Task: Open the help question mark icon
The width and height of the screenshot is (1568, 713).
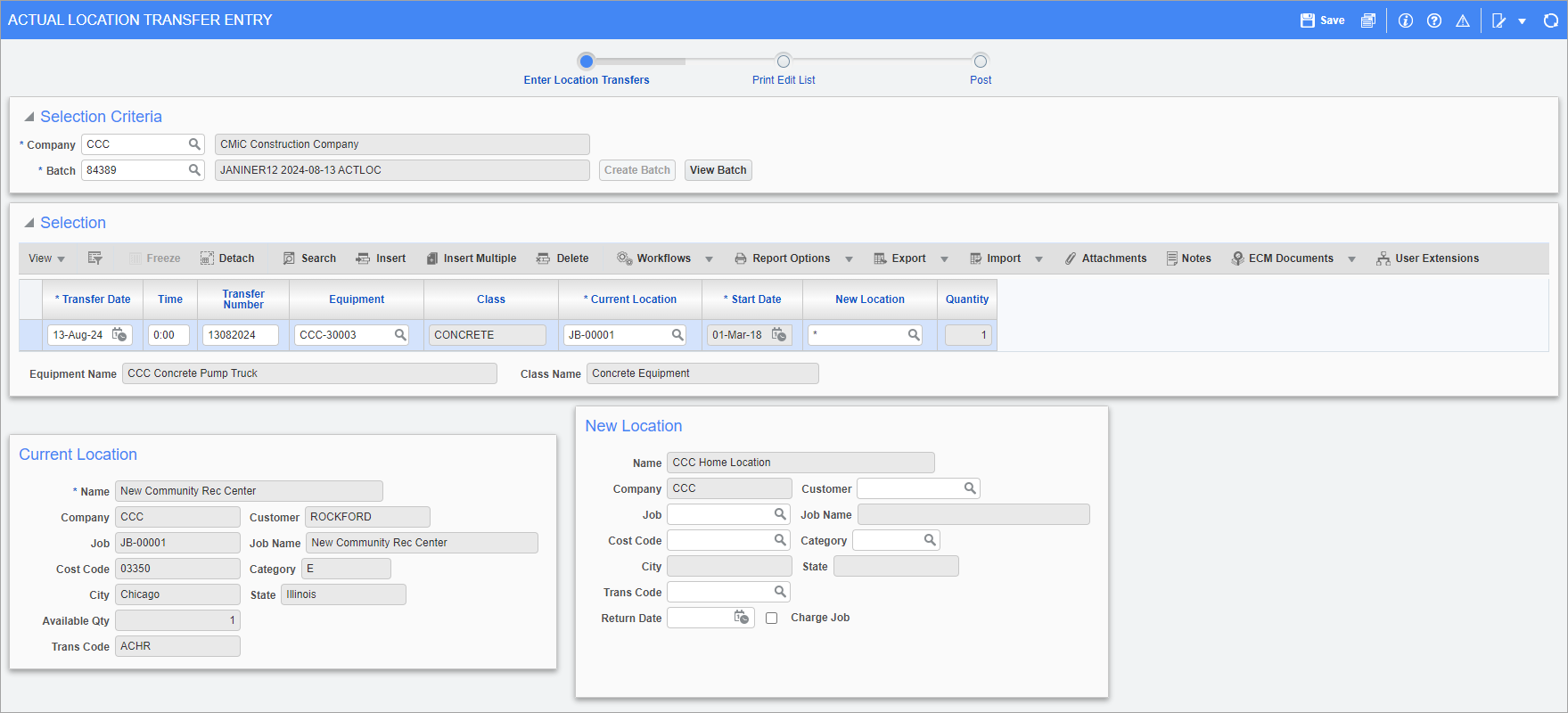Action: 1434,20
